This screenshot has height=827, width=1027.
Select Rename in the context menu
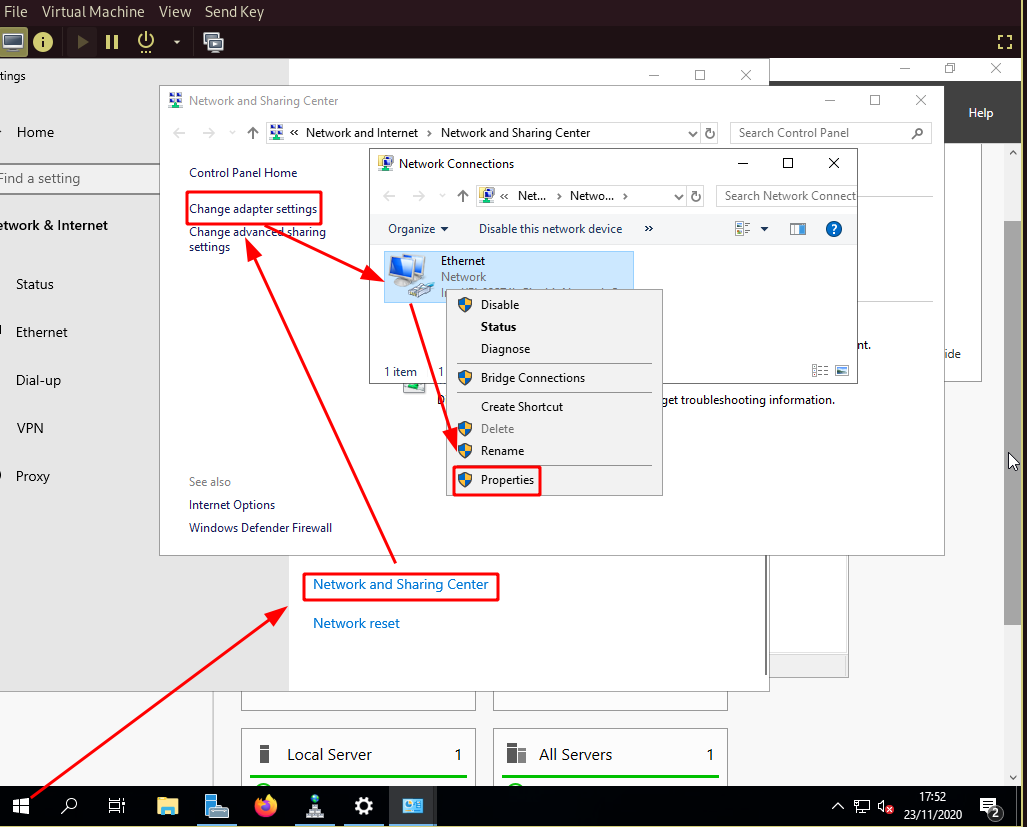[555, 451]
